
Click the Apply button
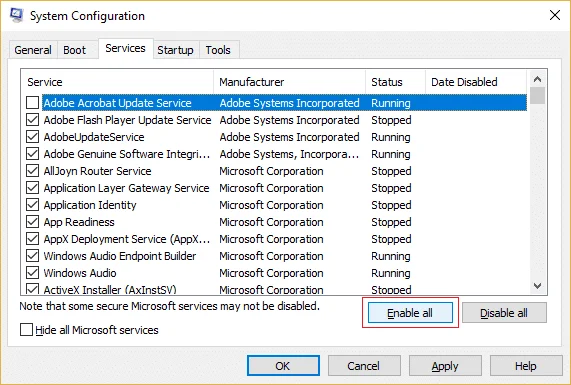(x=445, y=366)
